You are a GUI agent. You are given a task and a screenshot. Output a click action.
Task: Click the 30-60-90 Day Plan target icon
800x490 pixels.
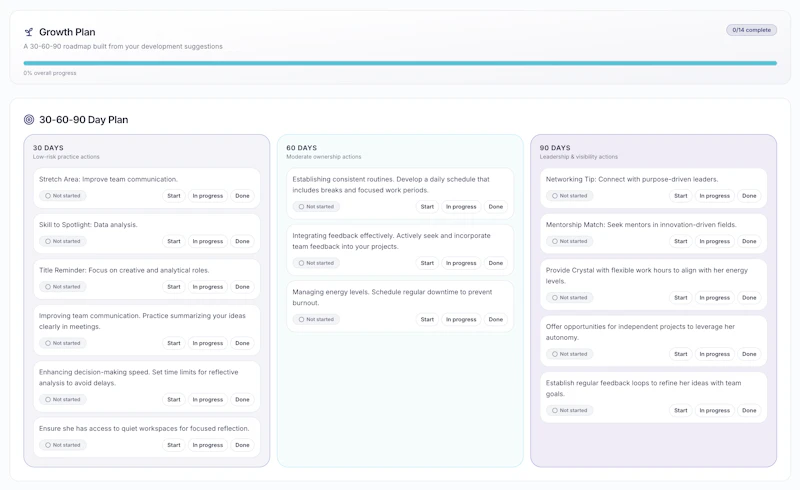29,119
